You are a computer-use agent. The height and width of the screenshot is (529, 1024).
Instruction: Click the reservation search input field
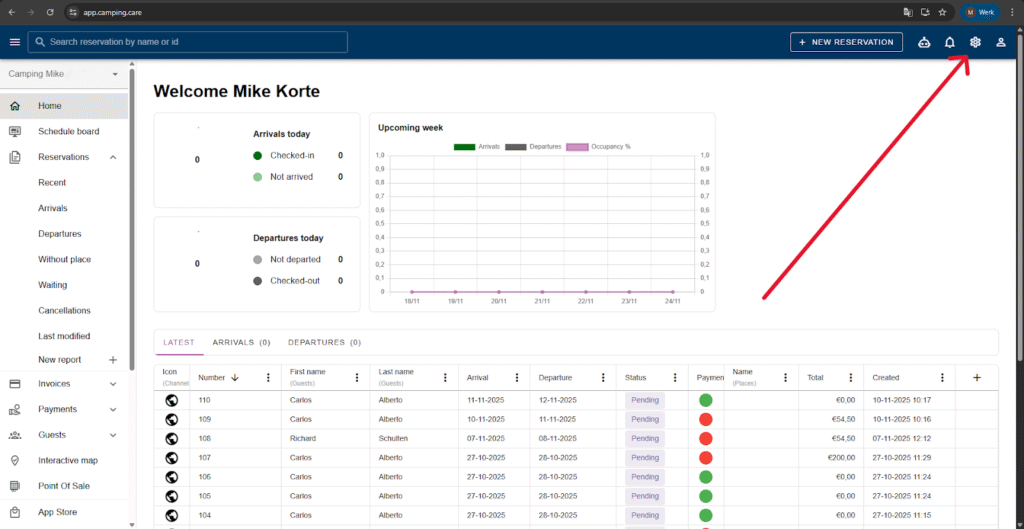coord(190,42)
